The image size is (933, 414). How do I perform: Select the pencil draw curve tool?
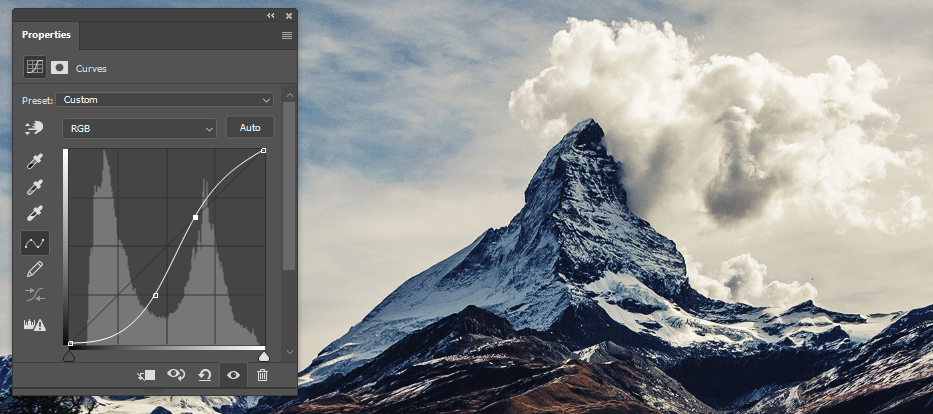click(35, 269)
